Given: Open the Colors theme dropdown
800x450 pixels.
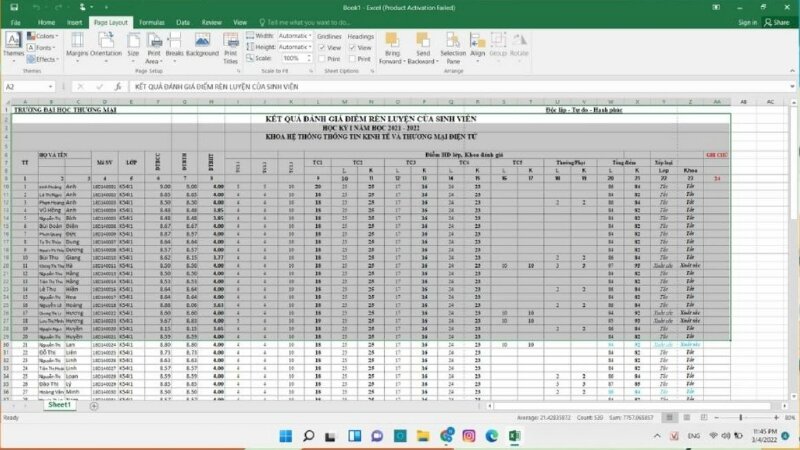Looking at the screenshot, I should (x=43, y=36).
